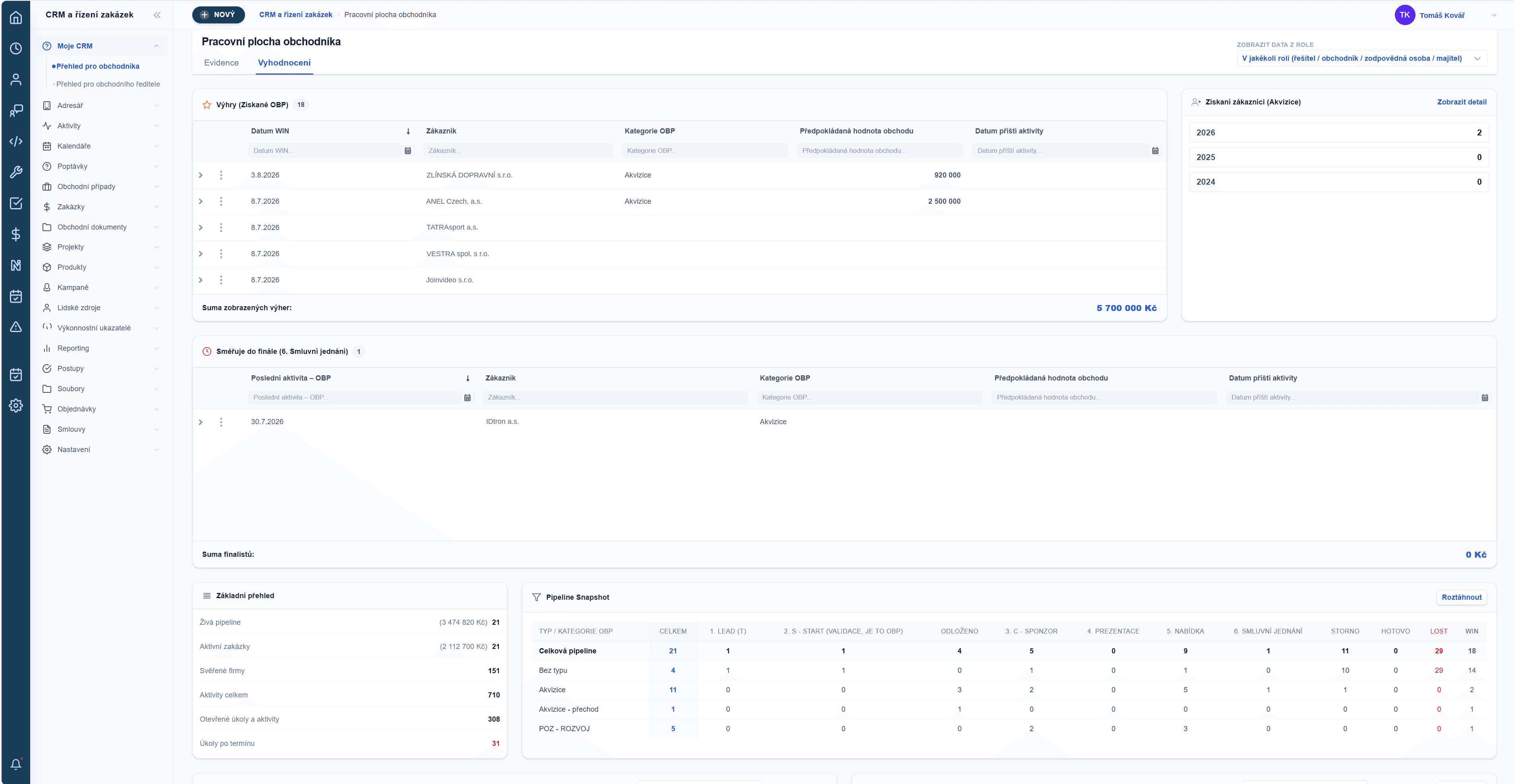This screenshot has width=1514, height=784.
Task: Click the 2026 acquisitions row
Action: coord(1338,133)
